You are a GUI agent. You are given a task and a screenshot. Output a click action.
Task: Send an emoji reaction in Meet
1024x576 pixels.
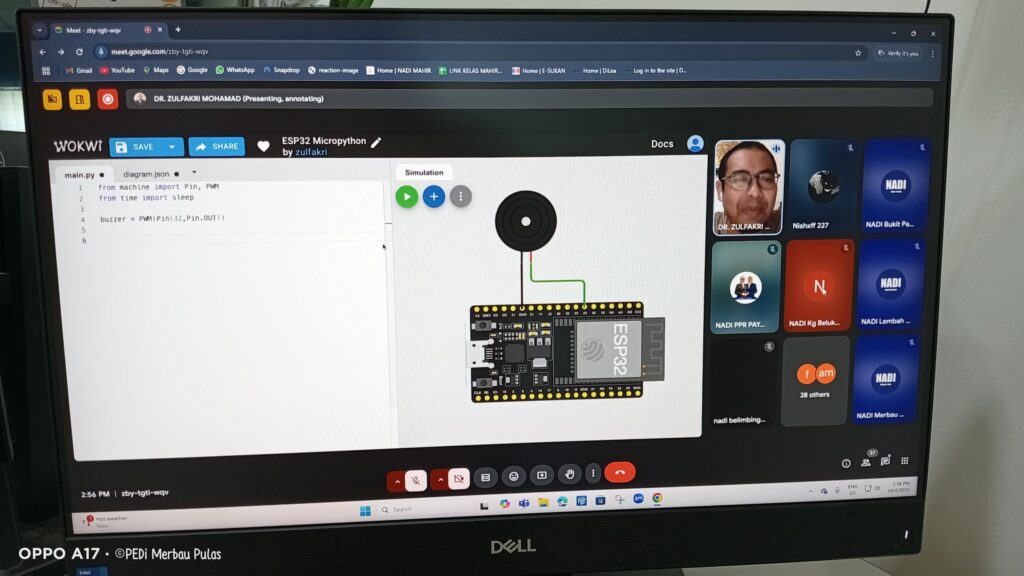point(513,476)
